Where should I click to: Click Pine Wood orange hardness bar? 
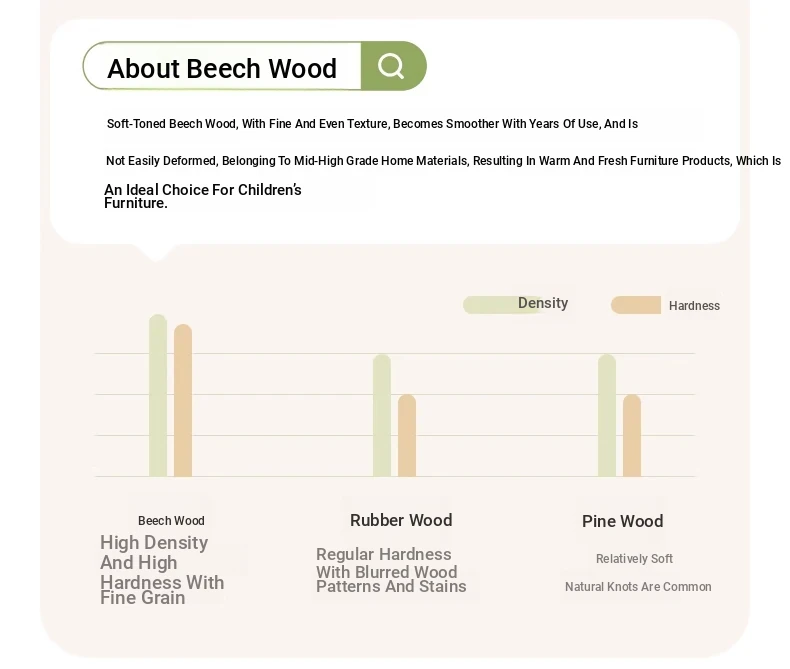632,436
